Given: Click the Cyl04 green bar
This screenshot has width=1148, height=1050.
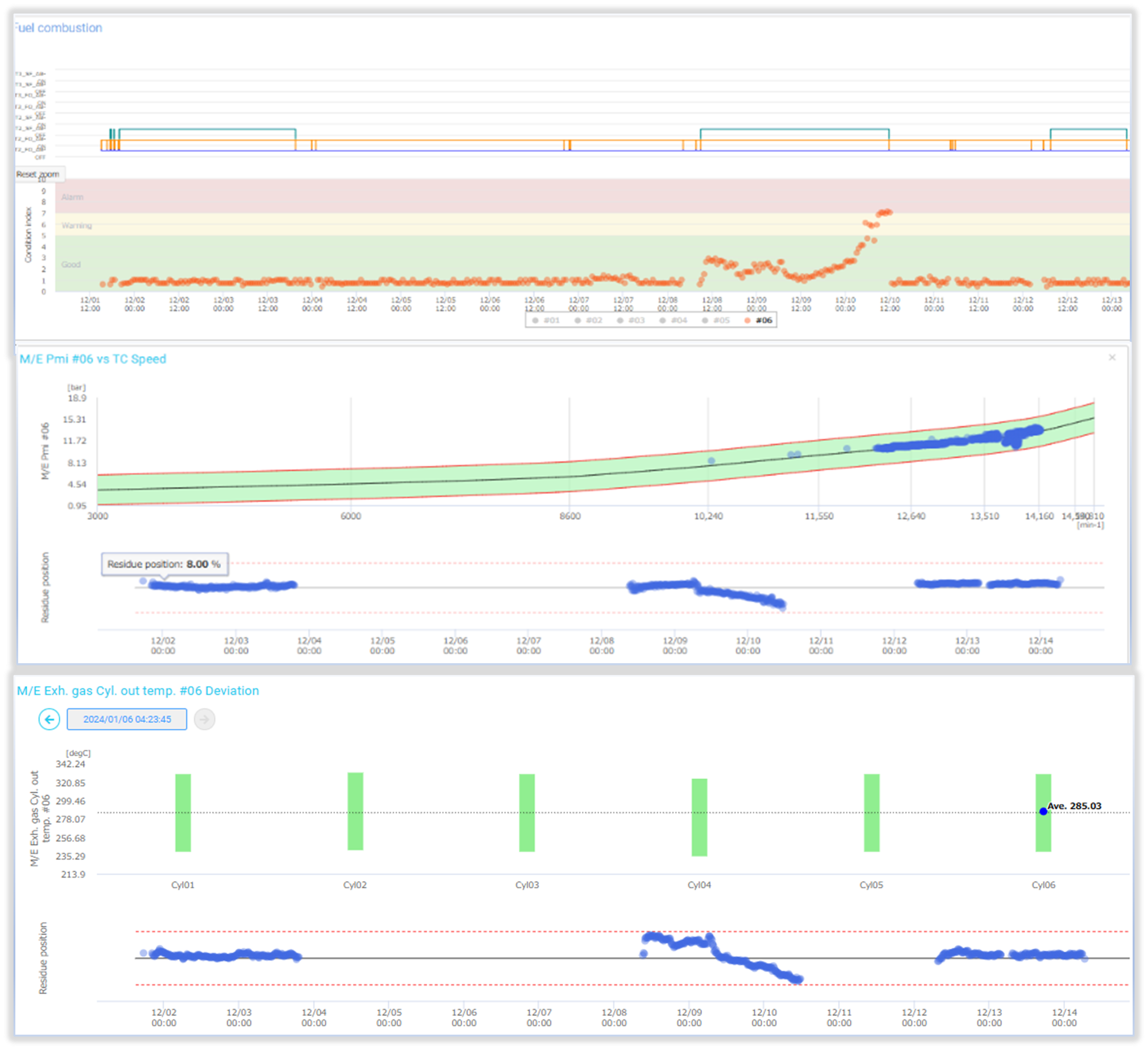Looking at the screenshot, I should tap(699, 818).
